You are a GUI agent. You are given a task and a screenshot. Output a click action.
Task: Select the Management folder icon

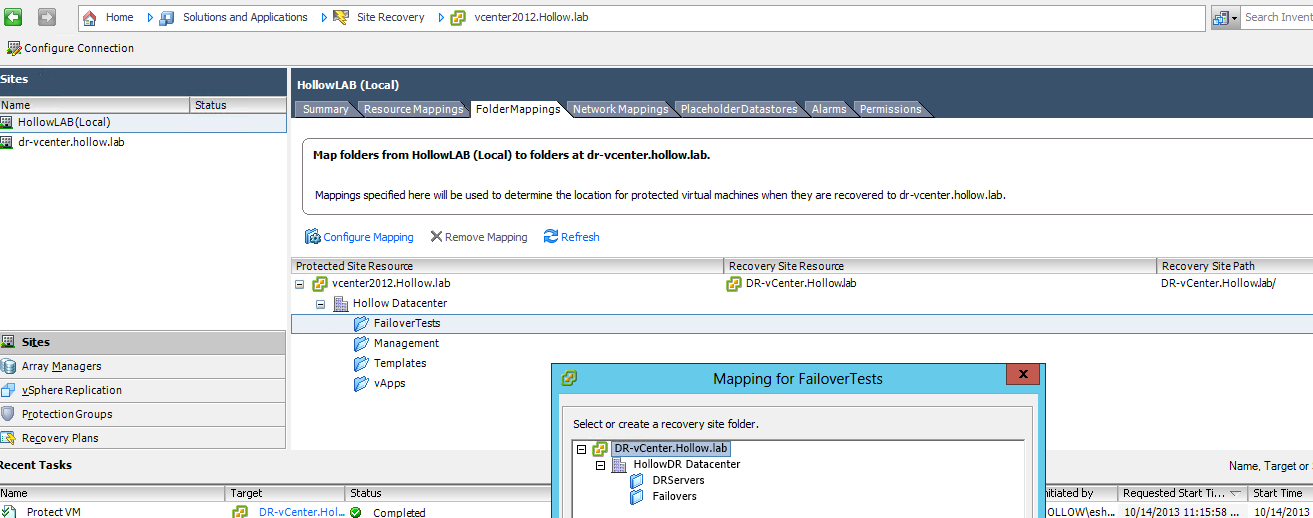pyautogui.click(x=361, y=344)
